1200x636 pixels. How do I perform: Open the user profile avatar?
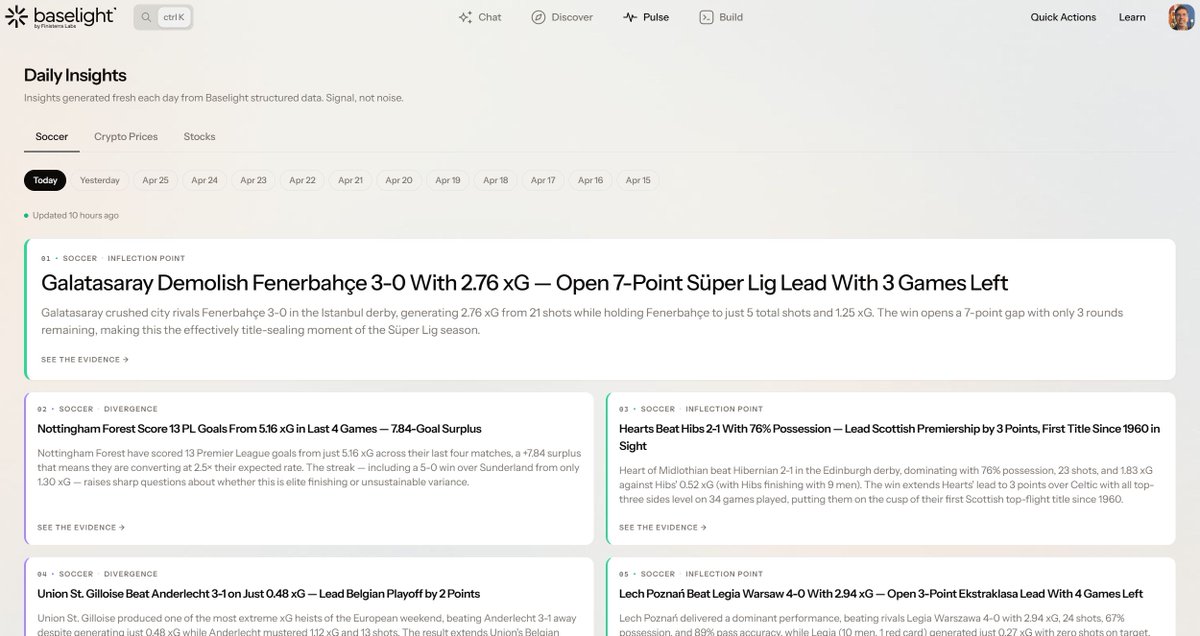coord(1181,17)
